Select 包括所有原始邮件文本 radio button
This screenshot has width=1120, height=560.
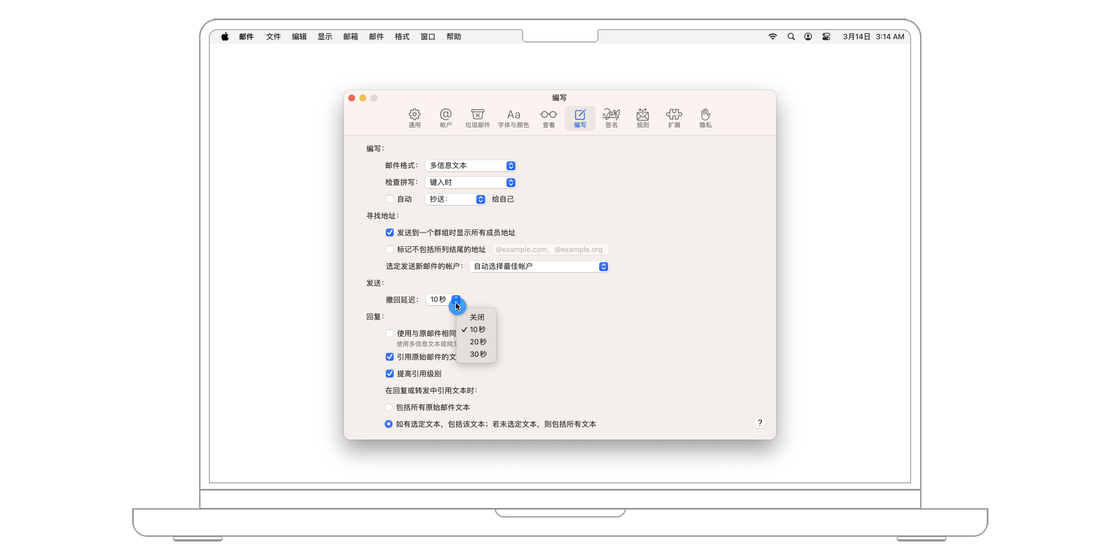click(389, 407)
